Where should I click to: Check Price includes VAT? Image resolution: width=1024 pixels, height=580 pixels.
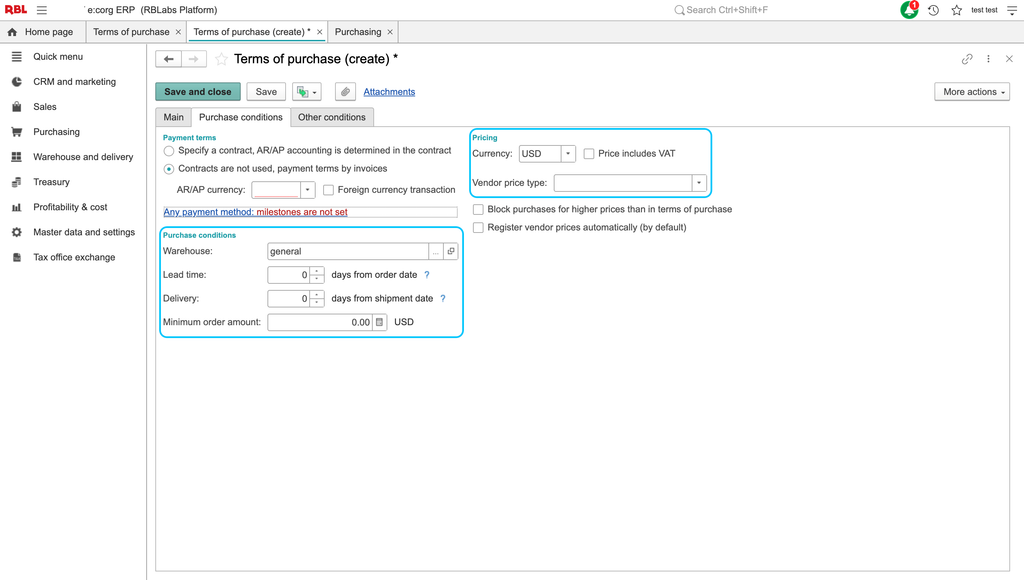click(x=589, y=153)
